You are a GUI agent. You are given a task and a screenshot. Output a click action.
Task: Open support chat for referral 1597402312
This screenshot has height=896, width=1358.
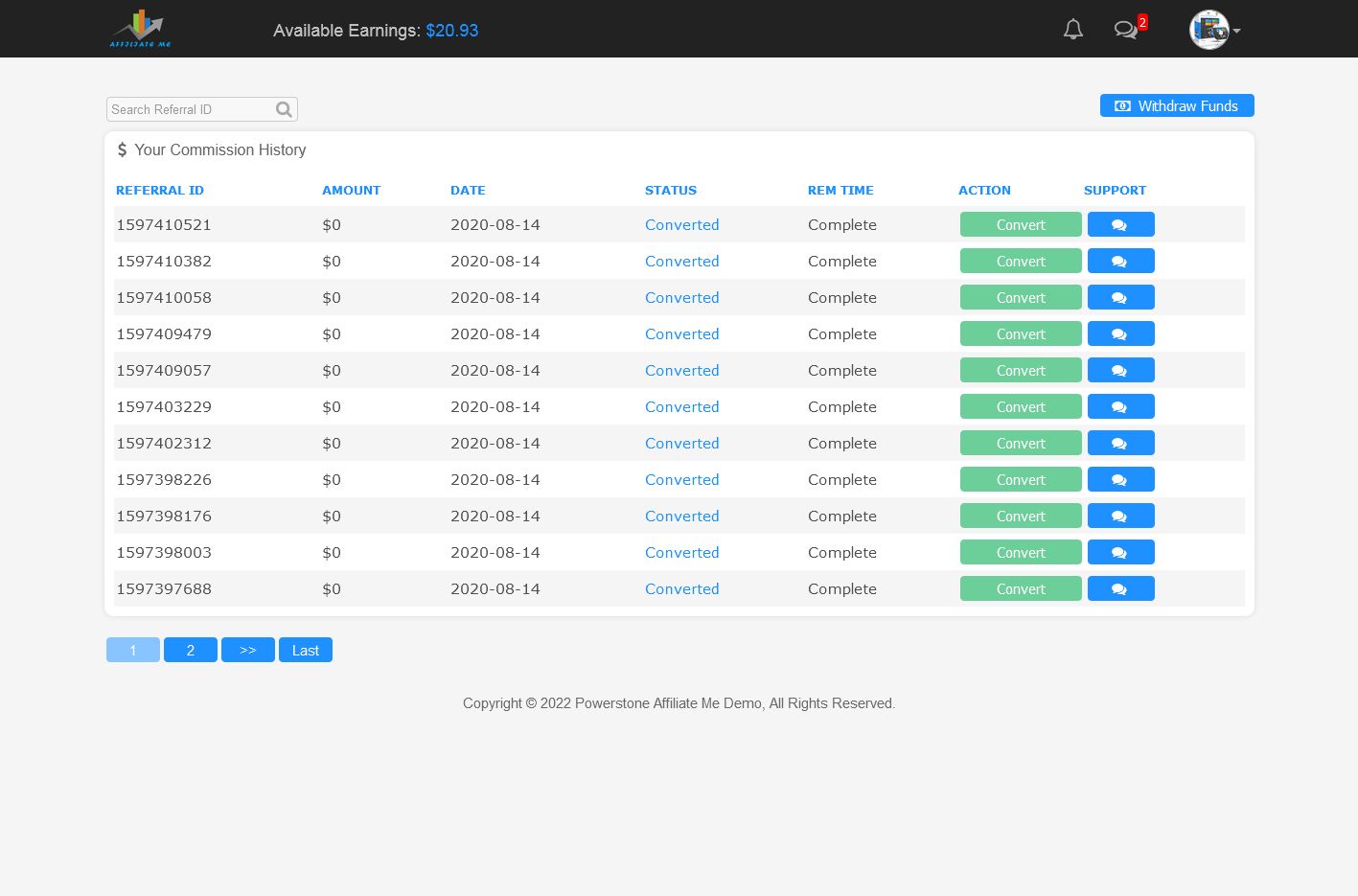click(x=1120, y=444)
